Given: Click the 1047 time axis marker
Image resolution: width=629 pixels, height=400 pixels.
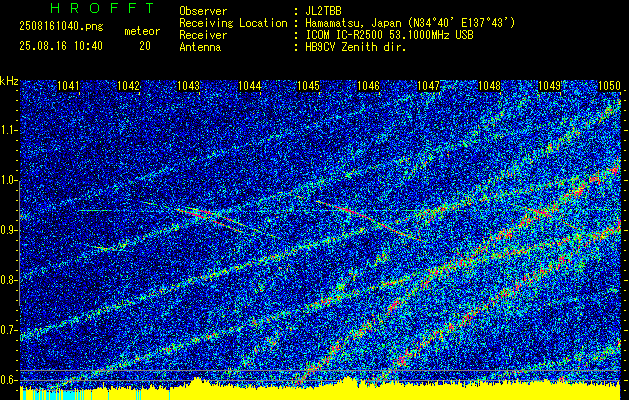Looking at the screenshot, I should (x=428, y=86).
